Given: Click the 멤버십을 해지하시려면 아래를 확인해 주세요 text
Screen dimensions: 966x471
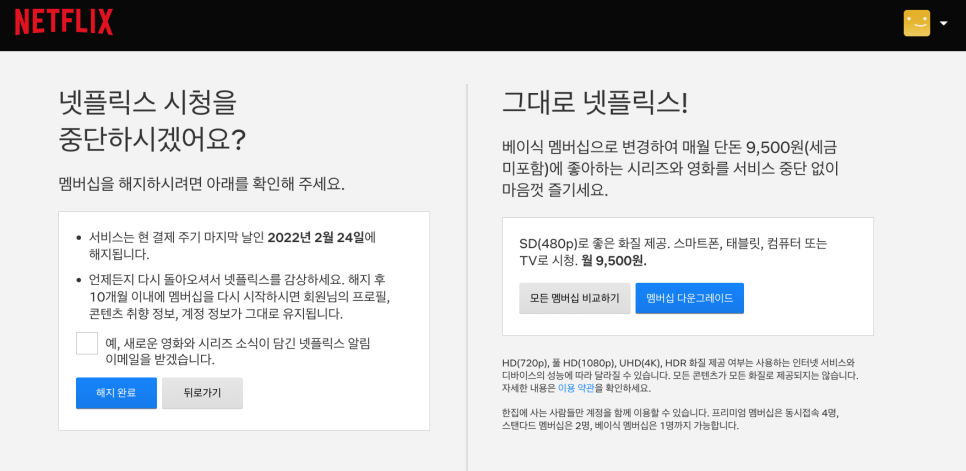Looking at the screenshot, I should point(201,184).
